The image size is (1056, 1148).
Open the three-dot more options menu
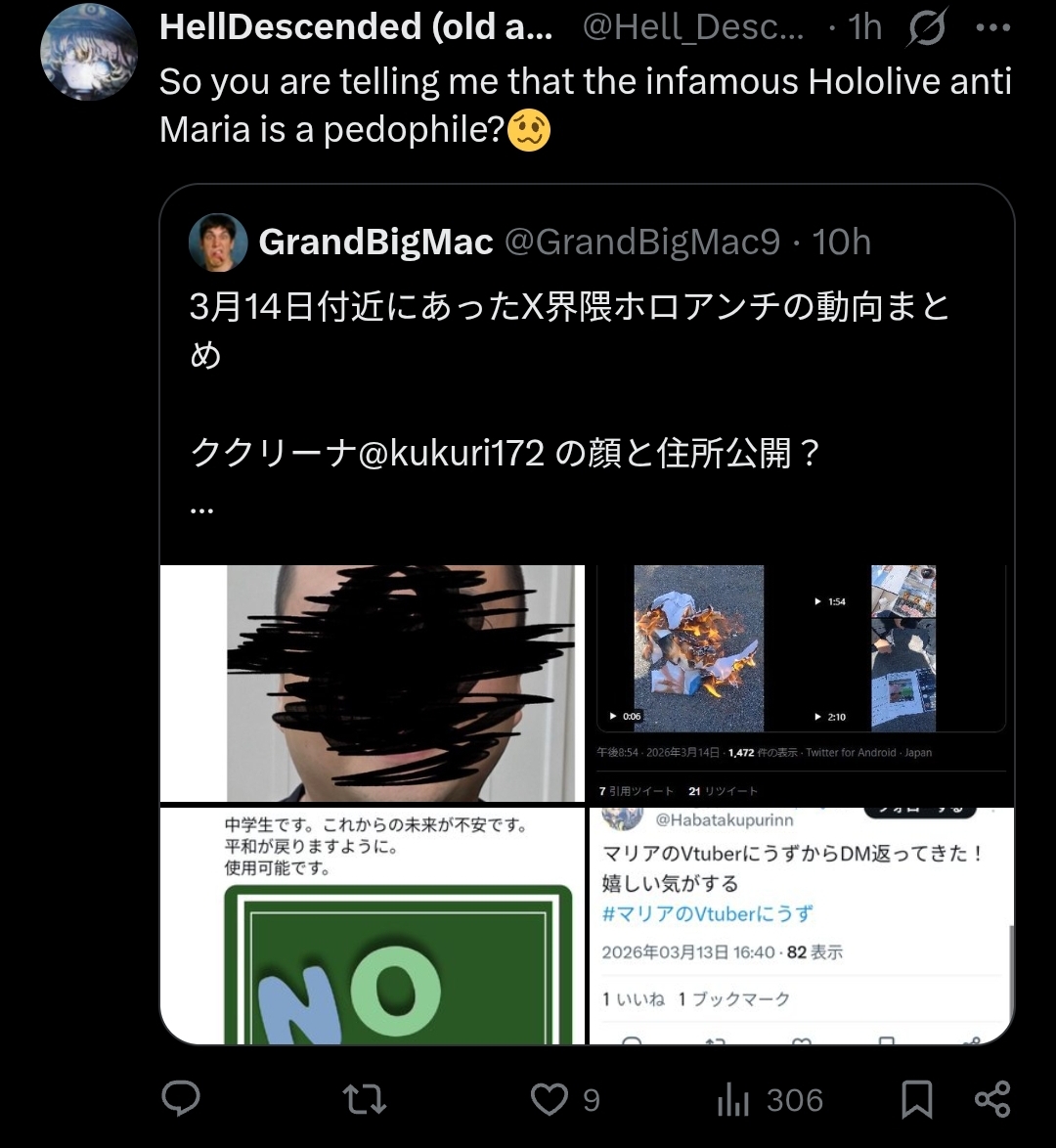pos(993,28)
